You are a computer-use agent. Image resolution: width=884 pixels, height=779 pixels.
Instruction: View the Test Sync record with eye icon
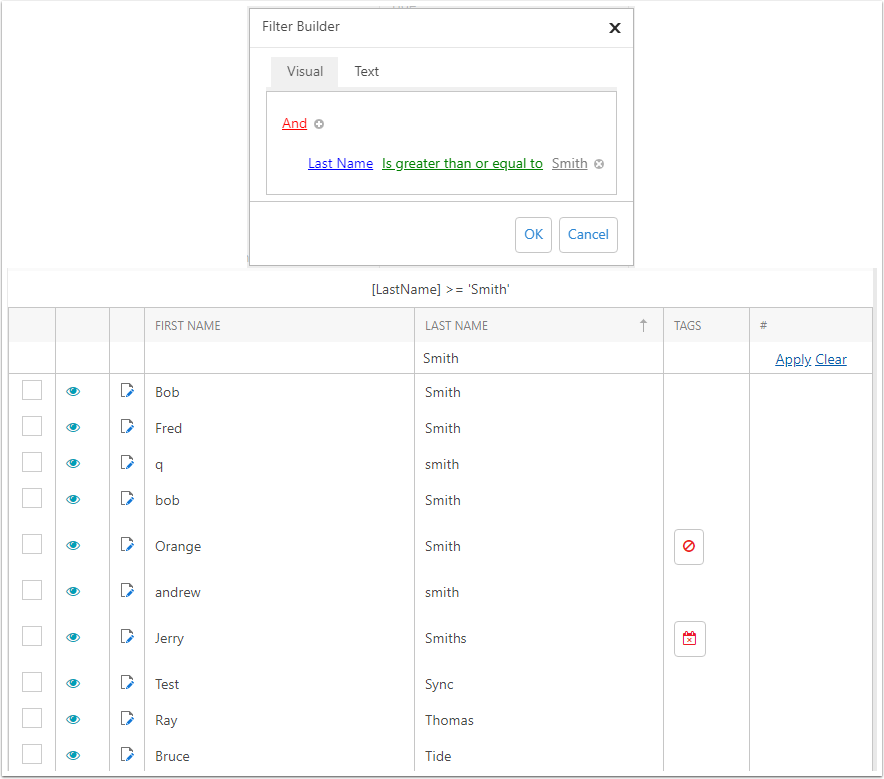(73, 683)
